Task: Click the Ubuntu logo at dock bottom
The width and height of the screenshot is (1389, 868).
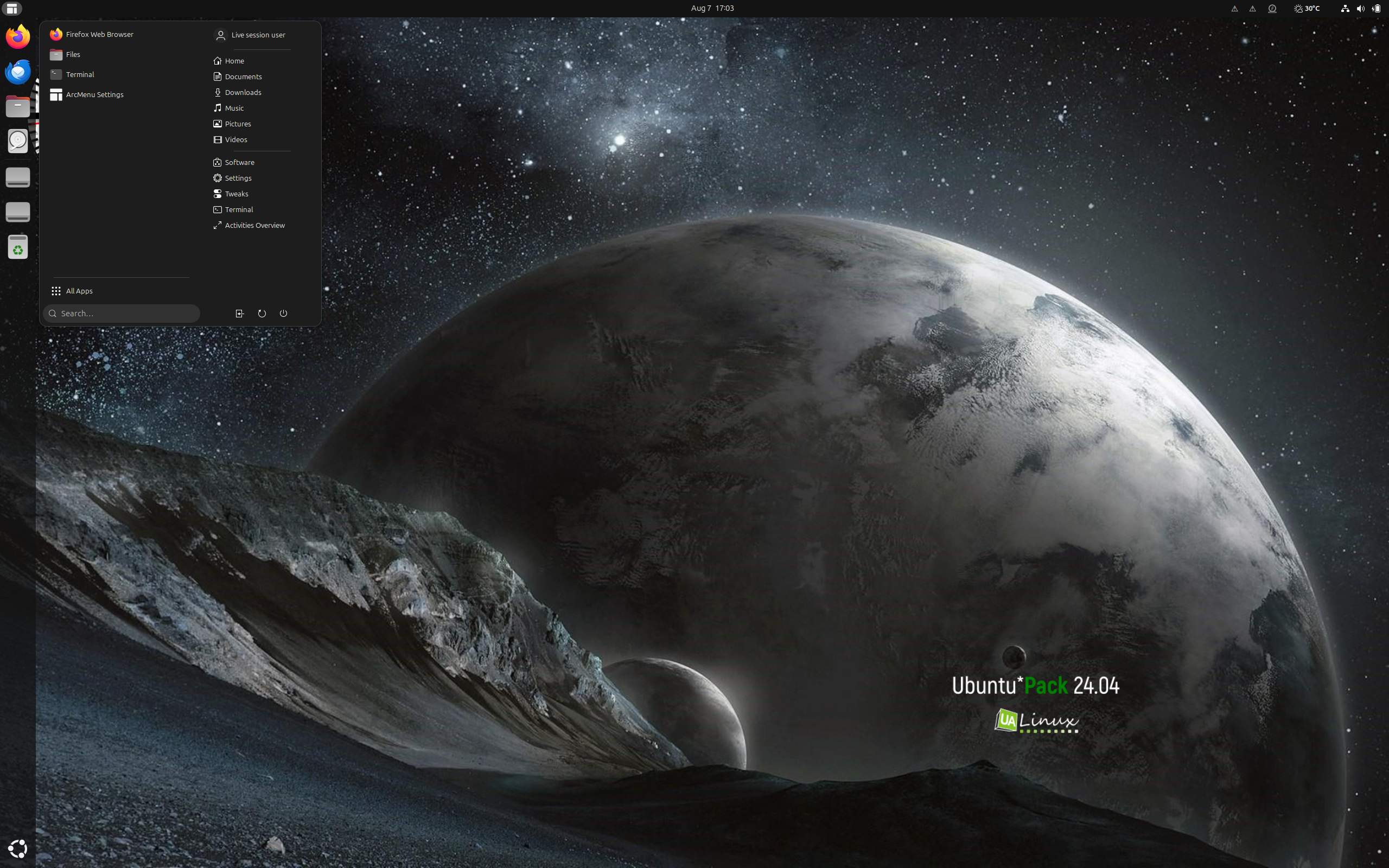Action: click(x=18, y=848)
